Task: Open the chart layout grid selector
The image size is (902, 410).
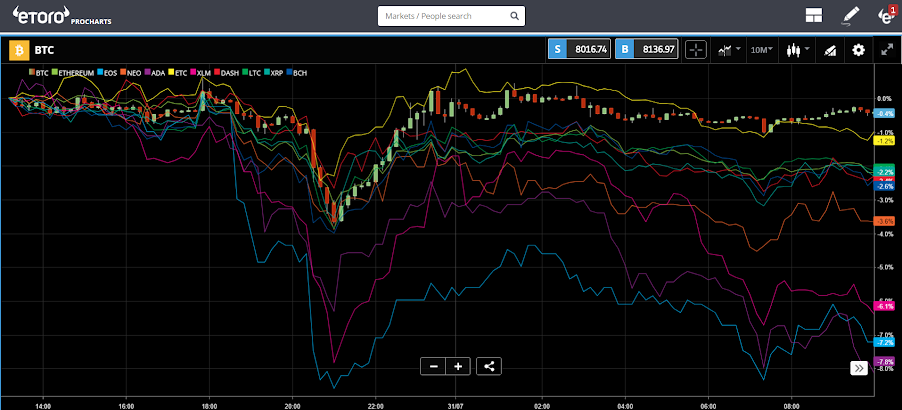Action: click(x=813, y=16)
